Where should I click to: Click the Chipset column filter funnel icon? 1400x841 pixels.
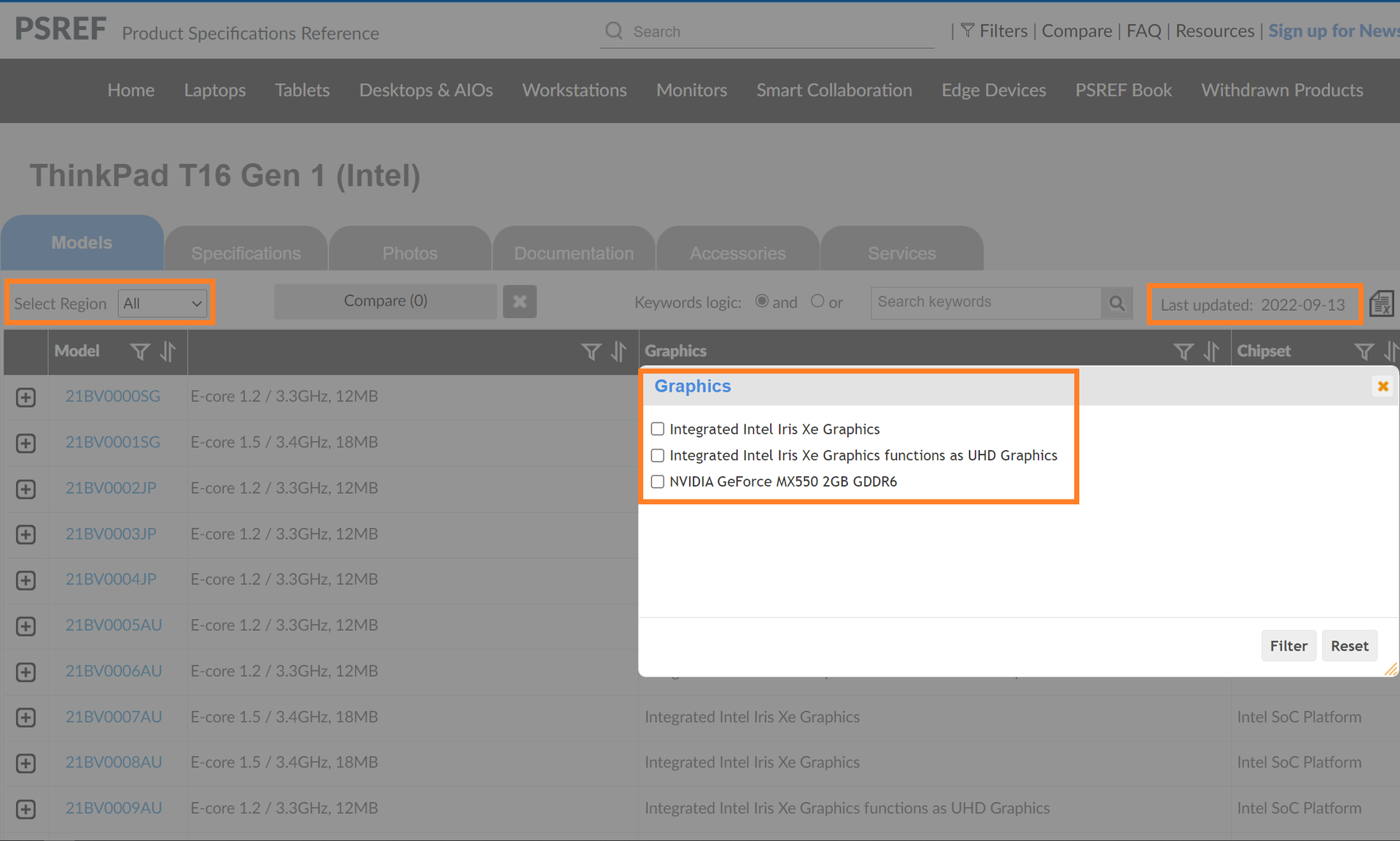[x=1364, y=352]
